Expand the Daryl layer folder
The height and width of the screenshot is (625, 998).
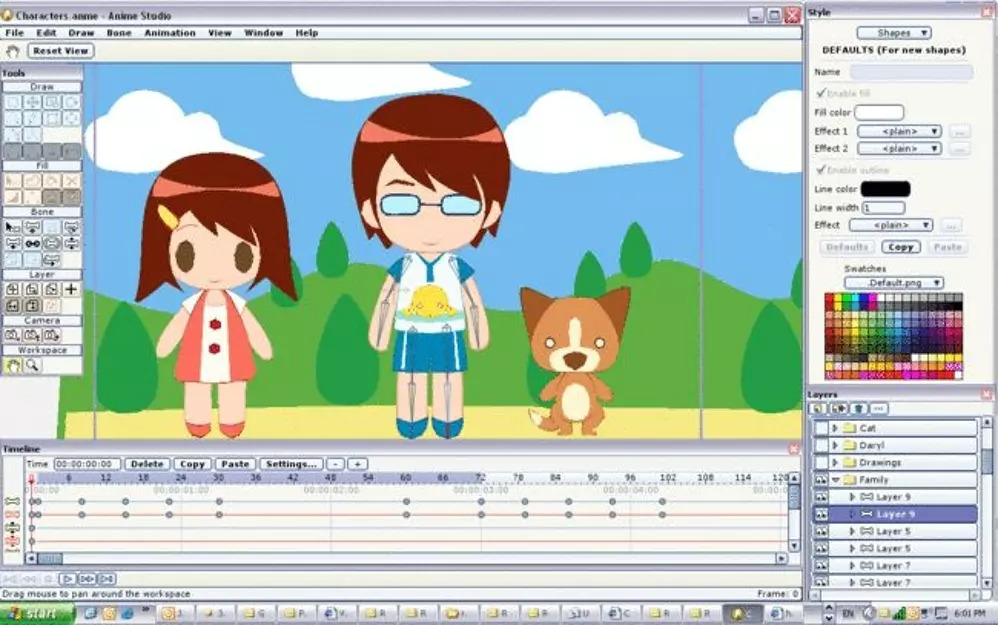(835, 445)
